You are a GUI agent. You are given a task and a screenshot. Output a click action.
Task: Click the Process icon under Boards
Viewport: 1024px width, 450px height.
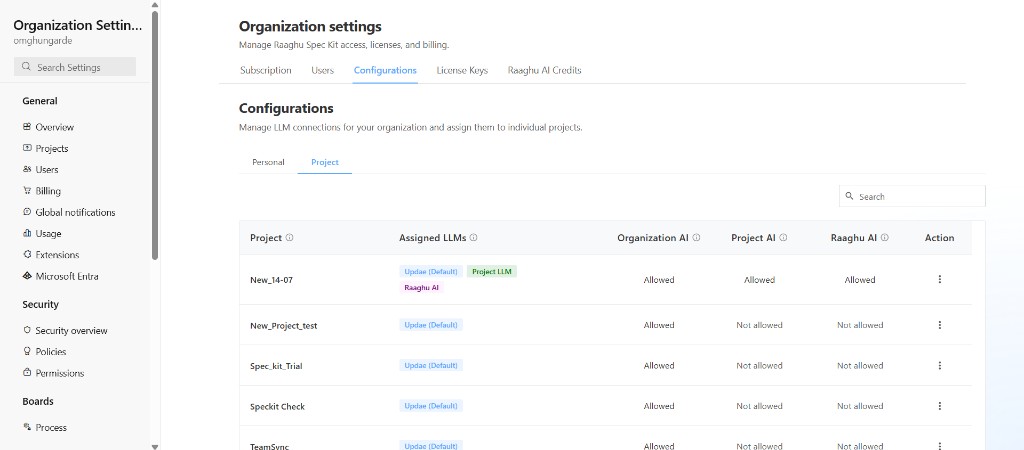tap(27, 427)
